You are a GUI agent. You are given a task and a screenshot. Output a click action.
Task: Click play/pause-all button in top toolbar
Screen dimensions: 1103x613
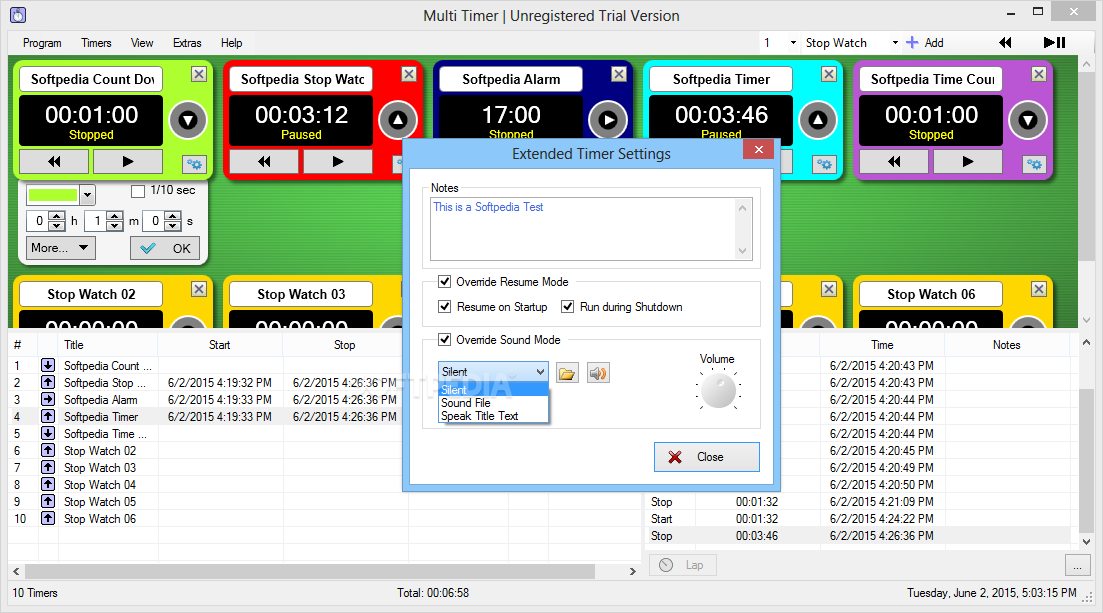click(x=1054, y=43)
